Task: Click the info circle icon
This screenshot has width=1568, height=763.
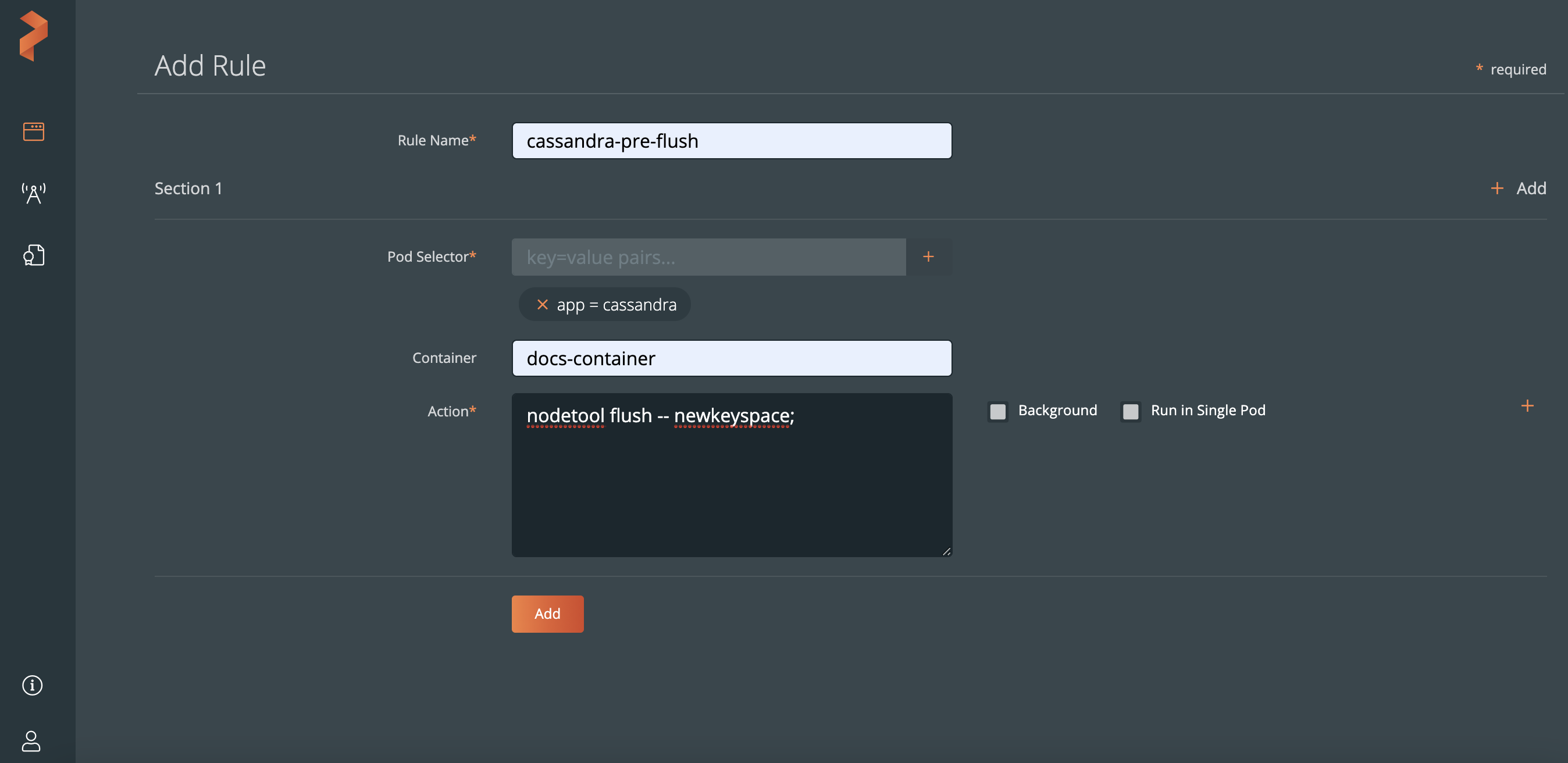Action: point(32,685)
